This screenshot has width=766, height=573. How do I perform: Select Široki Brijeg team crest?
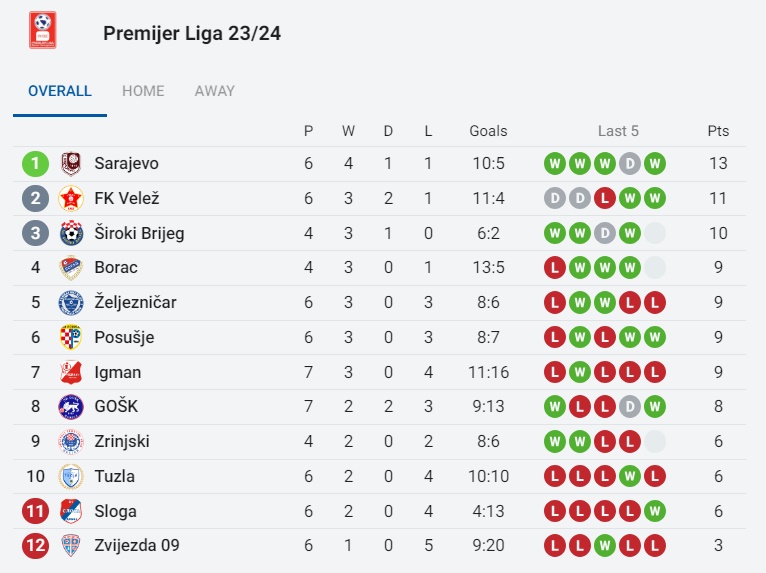coord(71,233)
